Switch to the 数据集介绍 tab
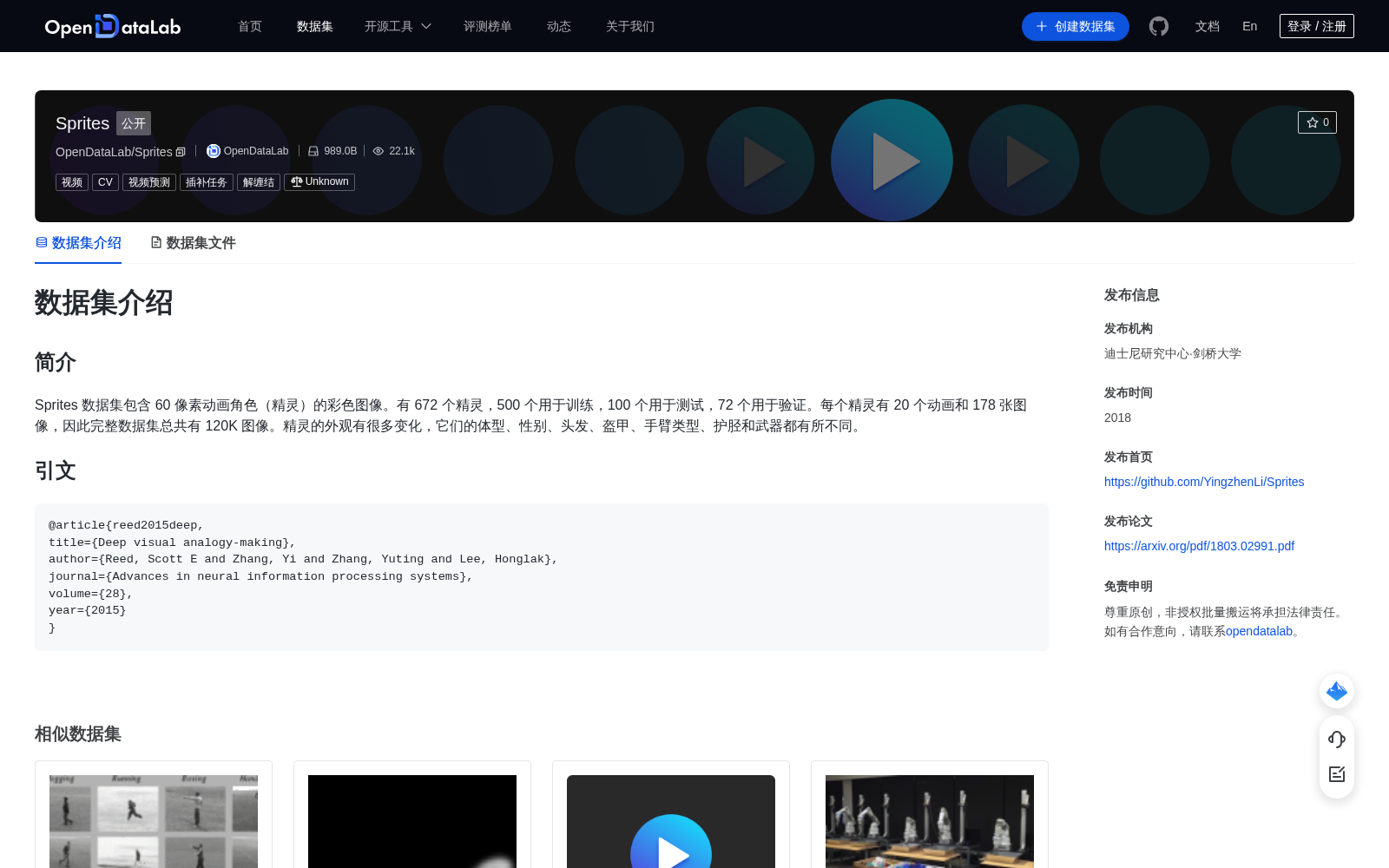The width and height of the screenshot is (1389, 868). [x=78, y=243]
